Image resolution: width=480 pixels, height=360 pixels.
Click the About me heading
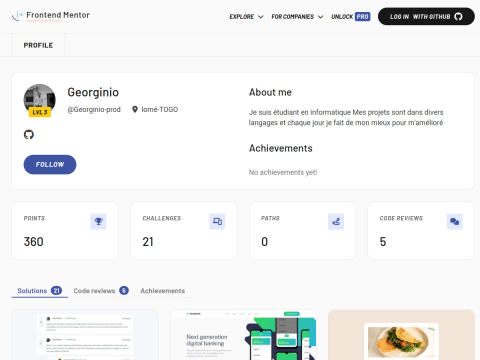click(270, 92)
